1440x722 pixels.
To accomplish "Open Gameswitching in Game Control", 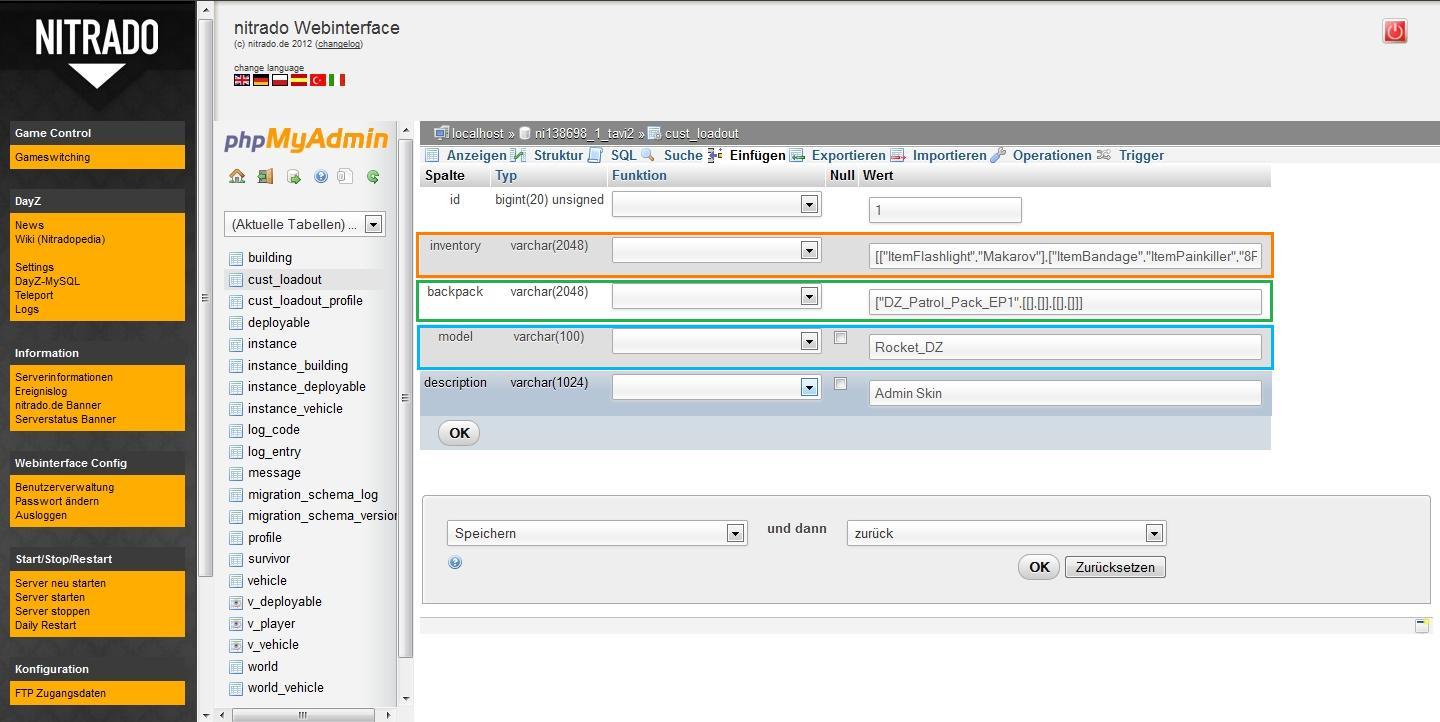I will pos(52,157).
